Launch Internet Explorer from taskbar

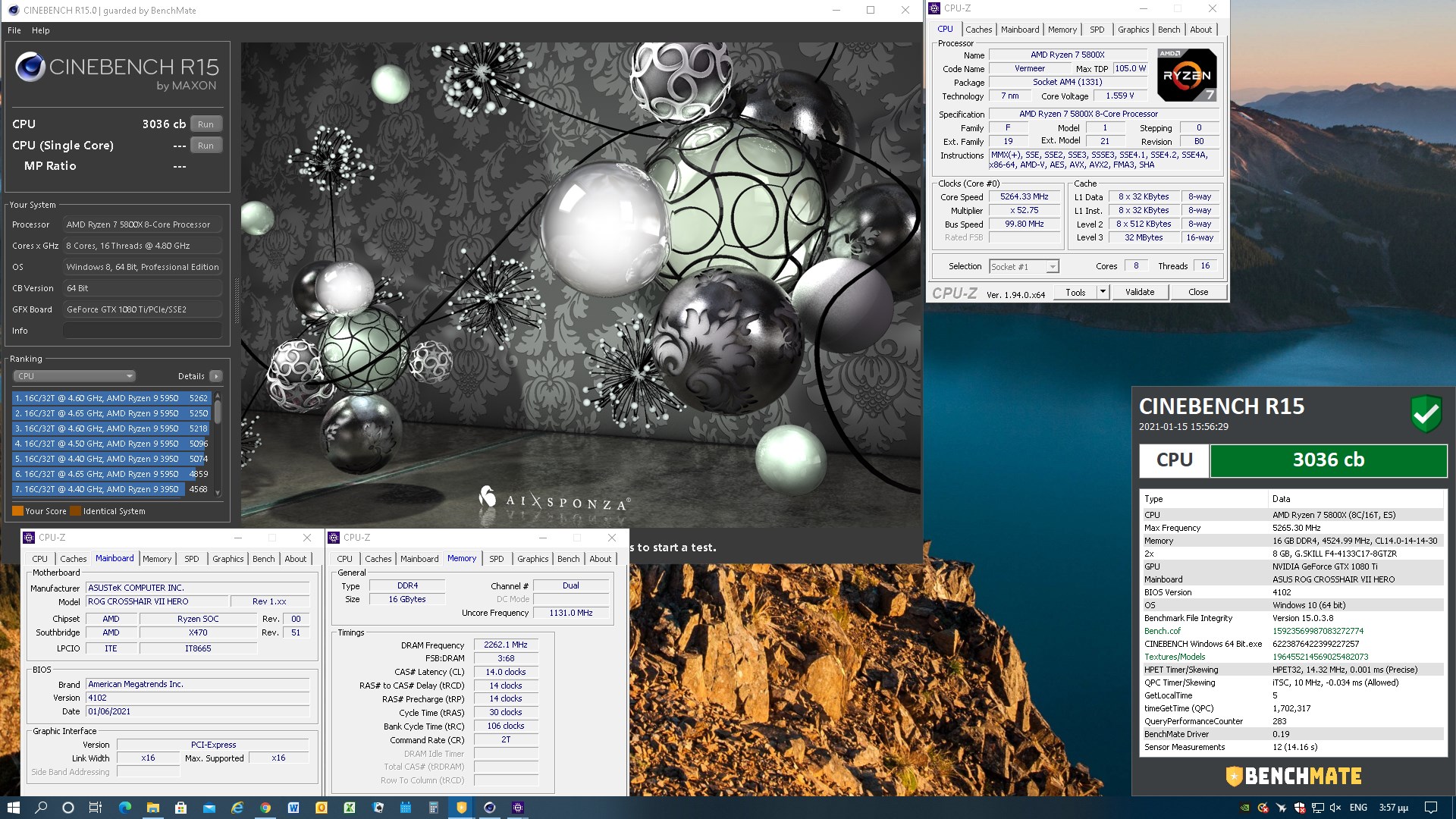pyautogui.click(x=237, y=808)
